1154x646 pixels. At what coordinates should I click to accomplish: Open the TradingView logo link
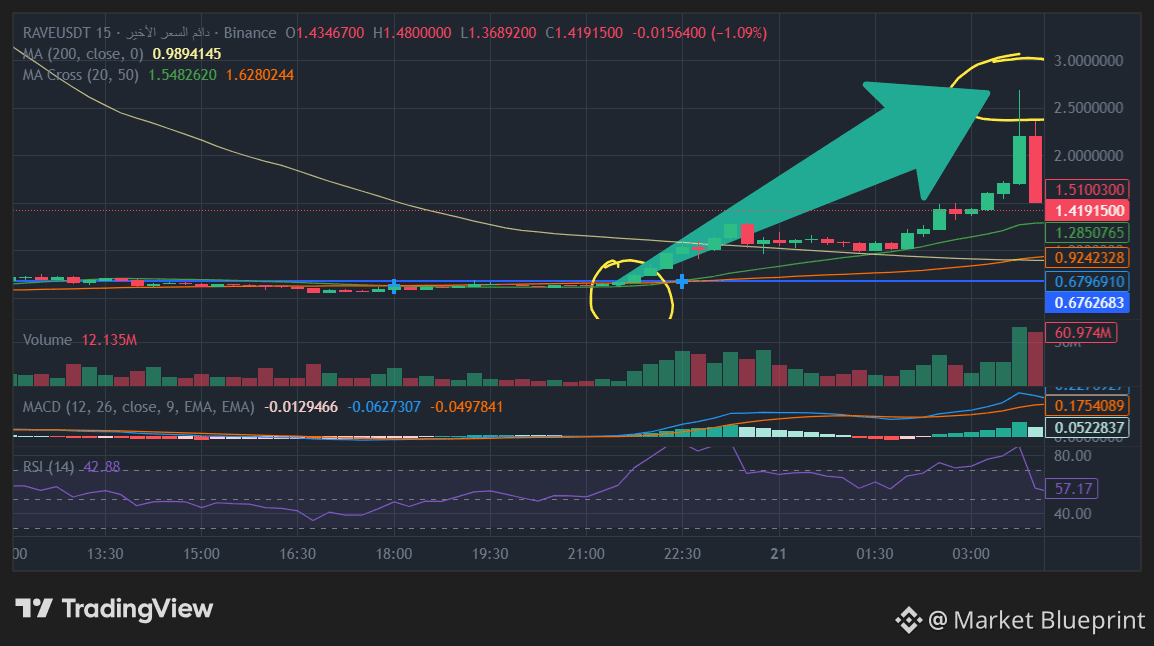(115, 608)
